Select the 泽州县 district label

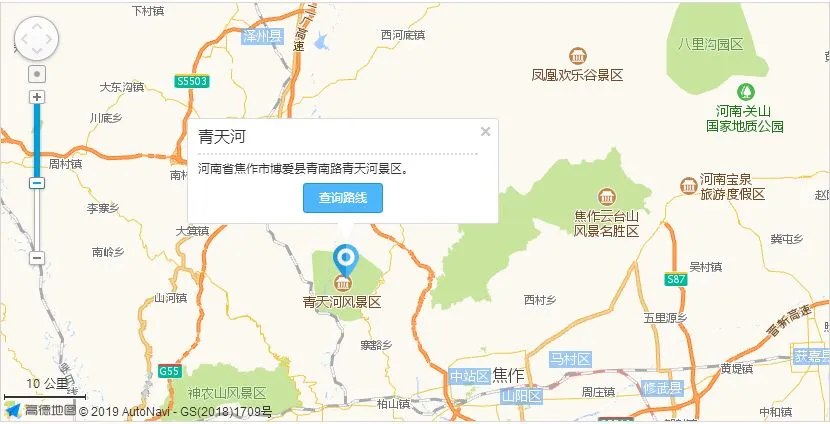263,37
